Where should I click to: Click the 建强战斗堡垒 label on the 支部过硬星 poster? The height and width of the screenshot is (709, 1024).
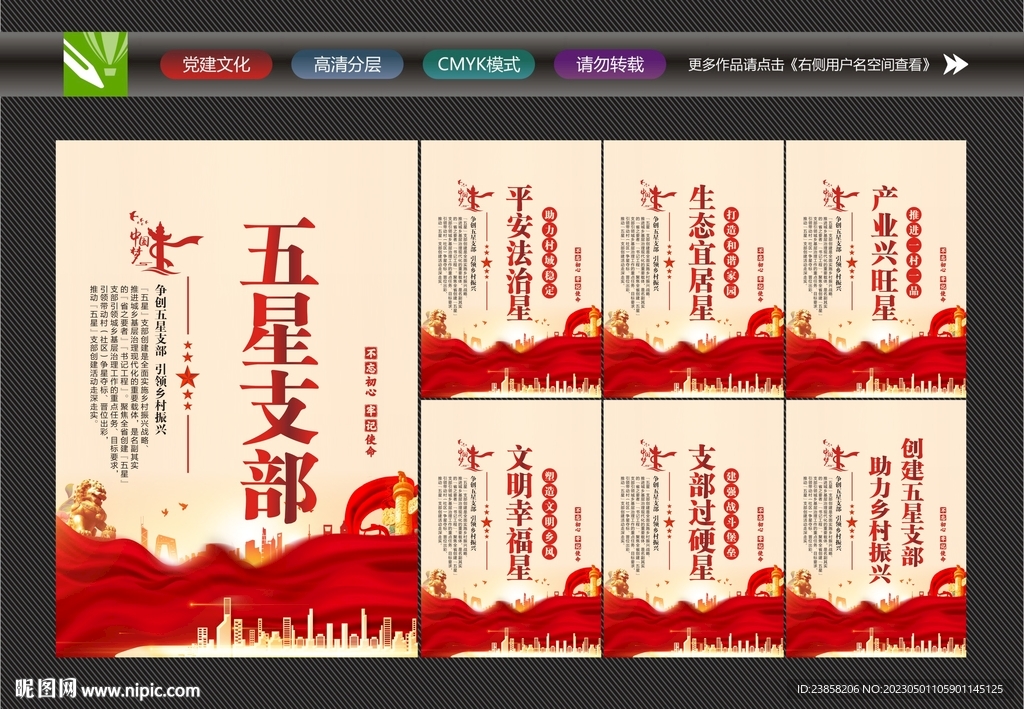[x=731, y=513]
